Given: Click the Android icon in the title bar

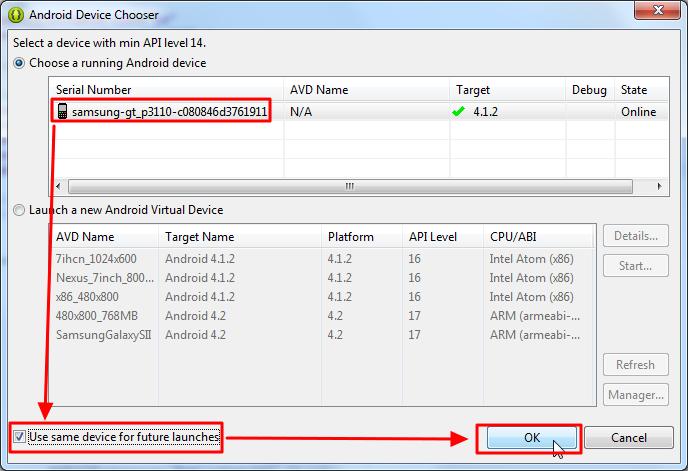Looking at the screenshot, I should click(x=15, y=14).
